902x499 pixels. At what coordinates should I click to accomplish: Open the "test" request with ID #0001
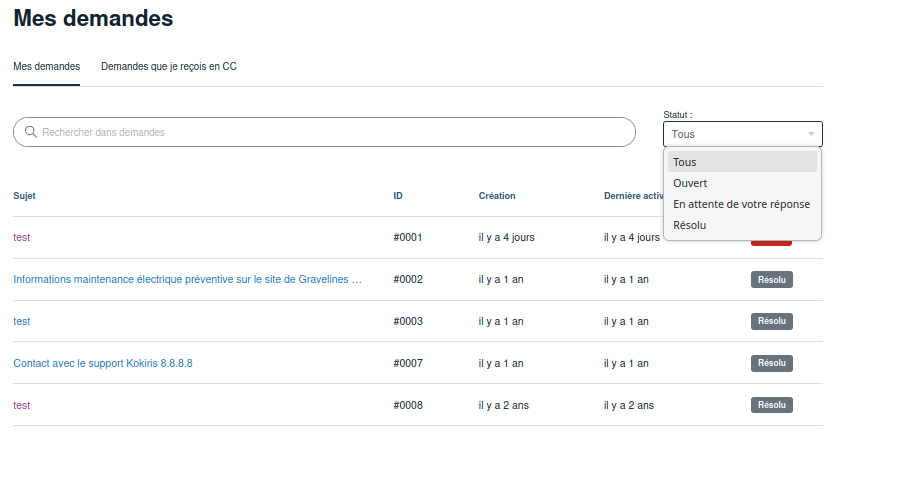[x=21, y=238]
